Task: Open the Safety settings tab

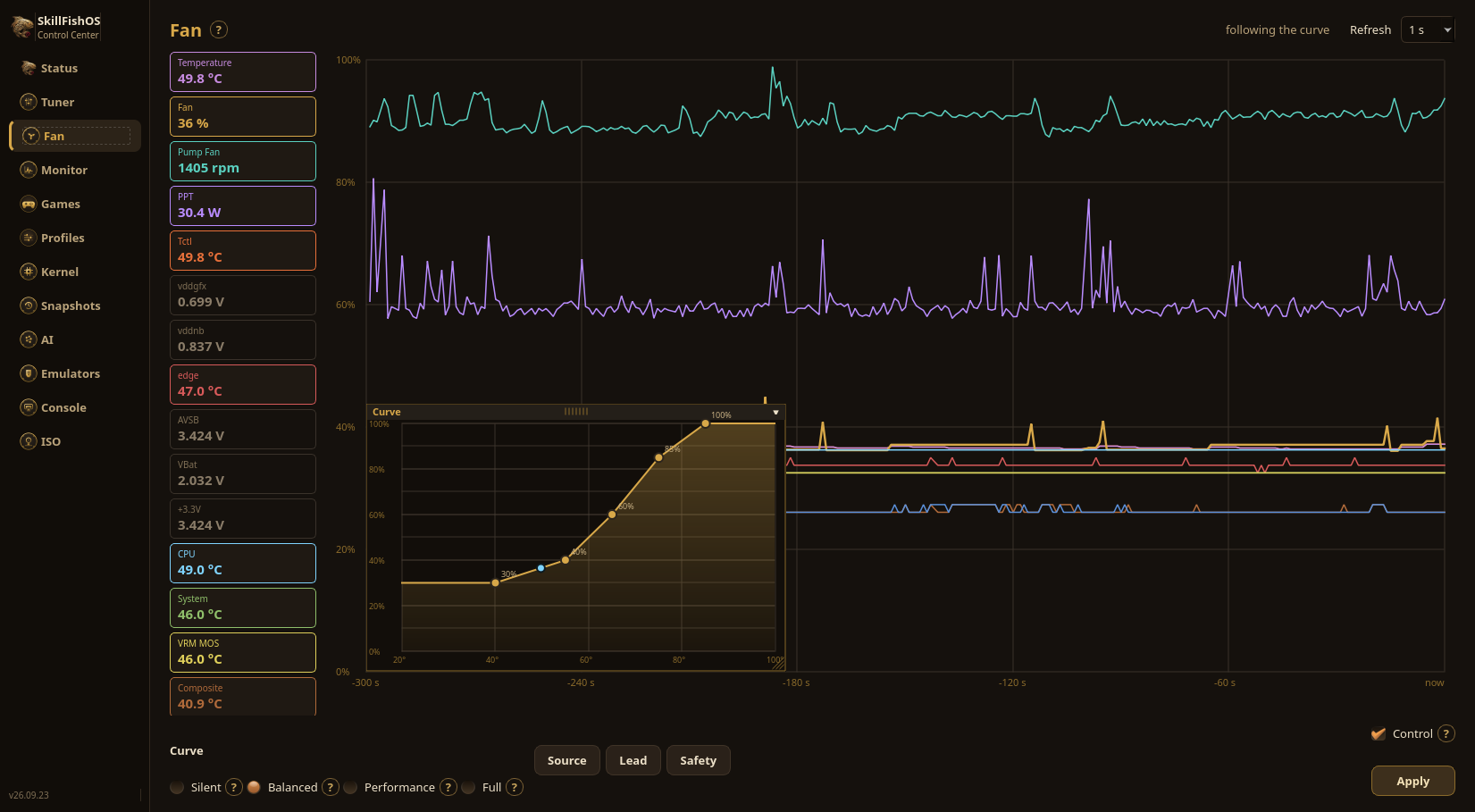Action: pyautogui.click(x=699, y=760)
